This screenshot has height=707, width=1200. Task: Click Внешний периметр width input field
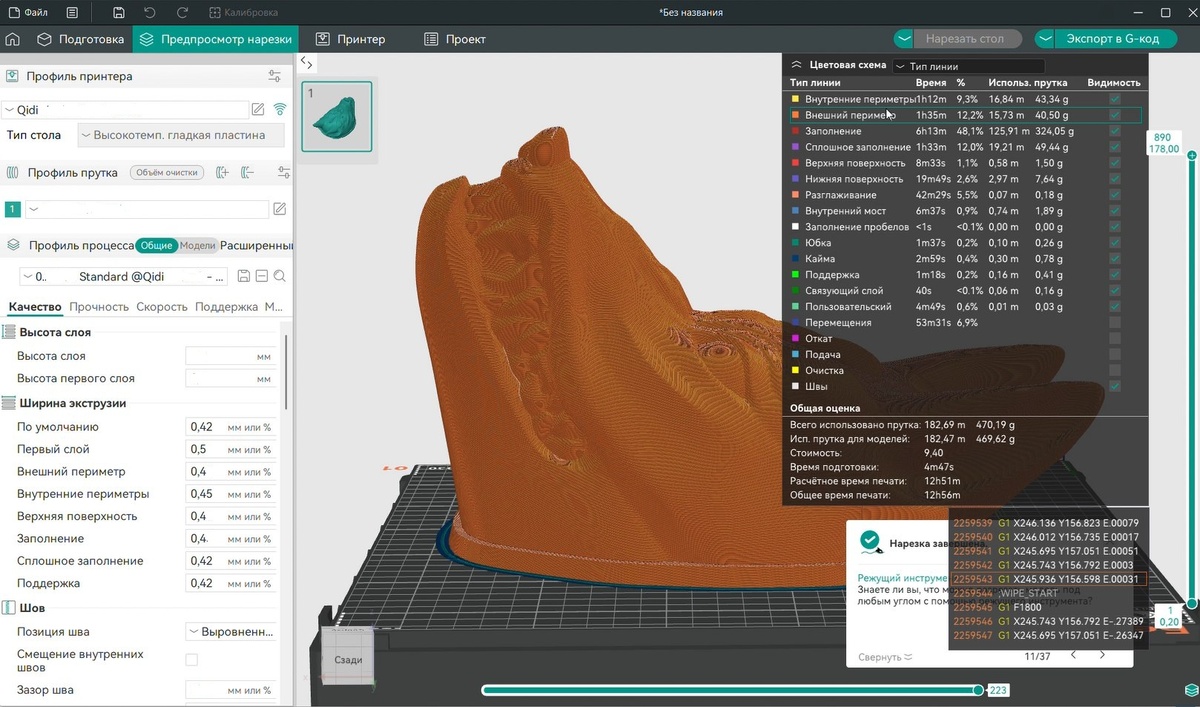pos(231,472)
